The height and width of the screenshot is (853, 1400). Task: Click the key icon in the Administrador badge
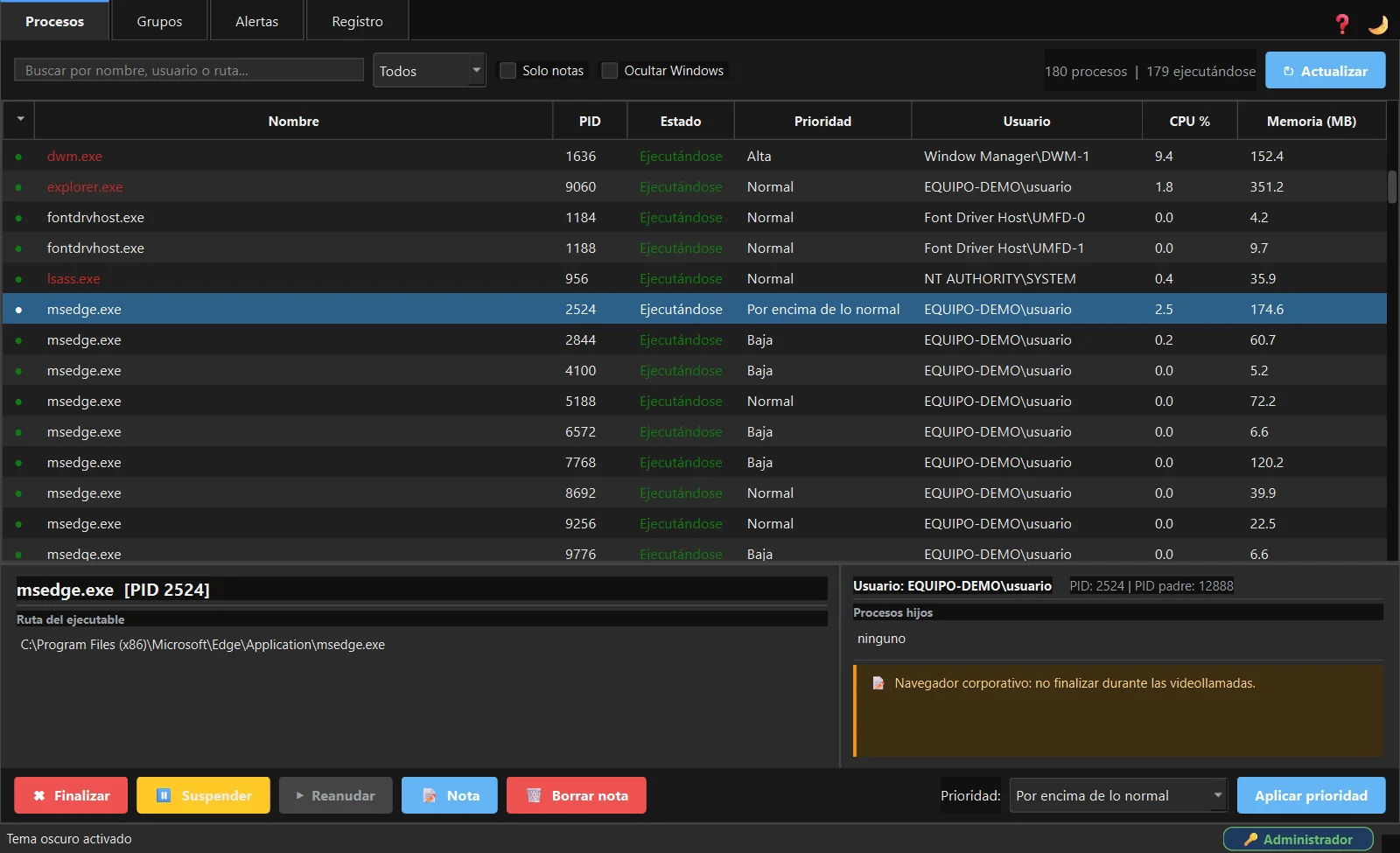(x=1250, y=839)
